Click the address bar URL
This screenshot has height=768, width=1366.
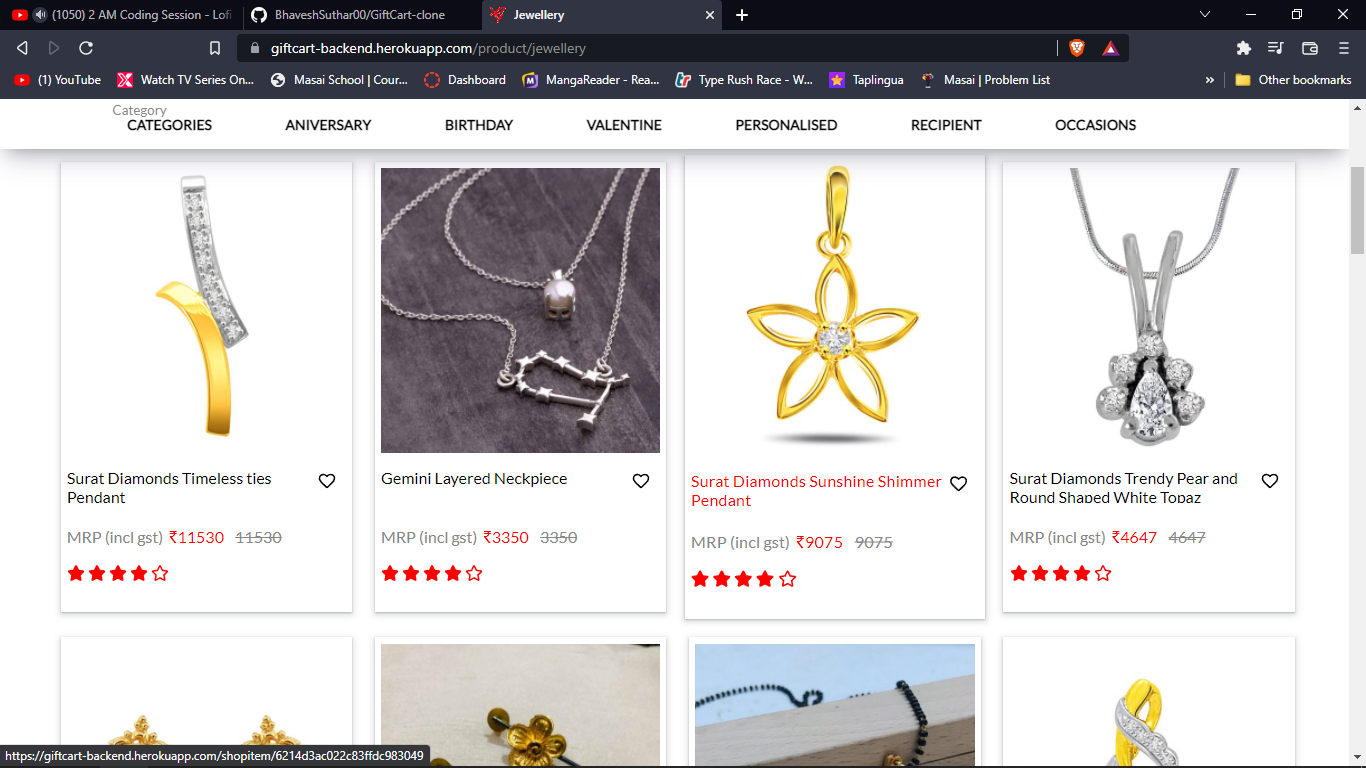[x=428, y=48]
